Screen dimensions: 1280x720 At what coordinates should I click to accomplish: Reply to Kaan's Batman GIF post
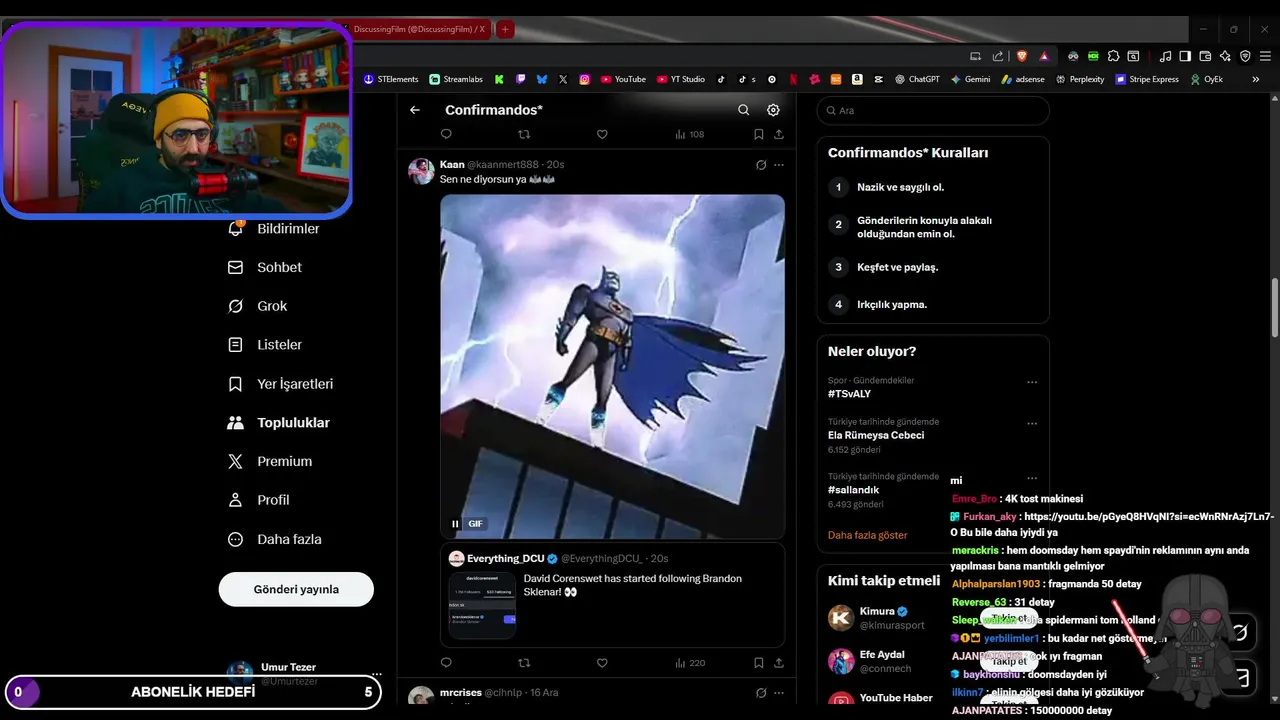(x=446, y=662)
